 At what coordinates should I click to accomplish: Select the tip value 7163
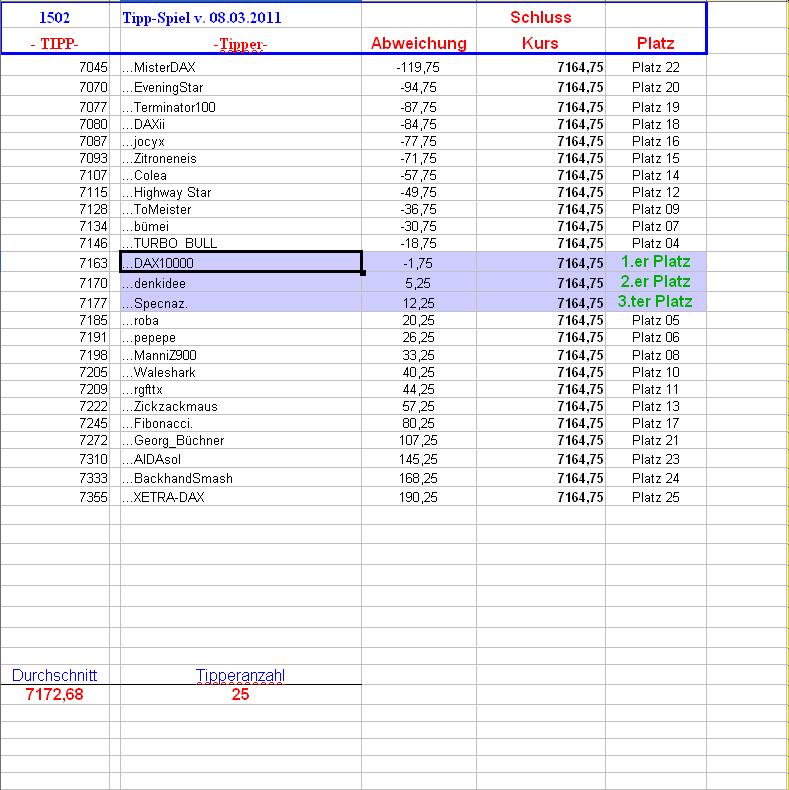pos(93,262)
